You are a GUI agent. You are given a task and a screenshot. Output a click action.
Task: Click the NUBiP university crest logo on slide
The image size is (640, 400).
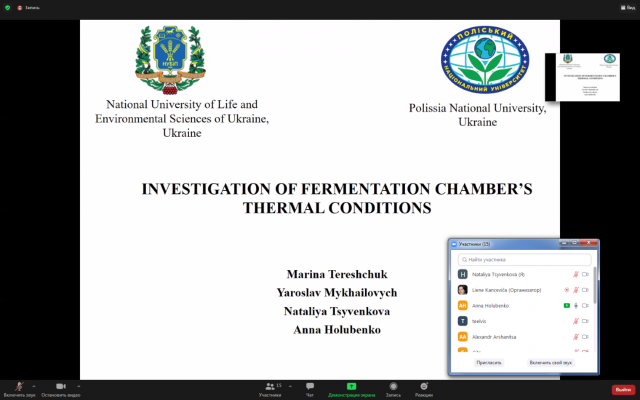click(x=171, y=60)
